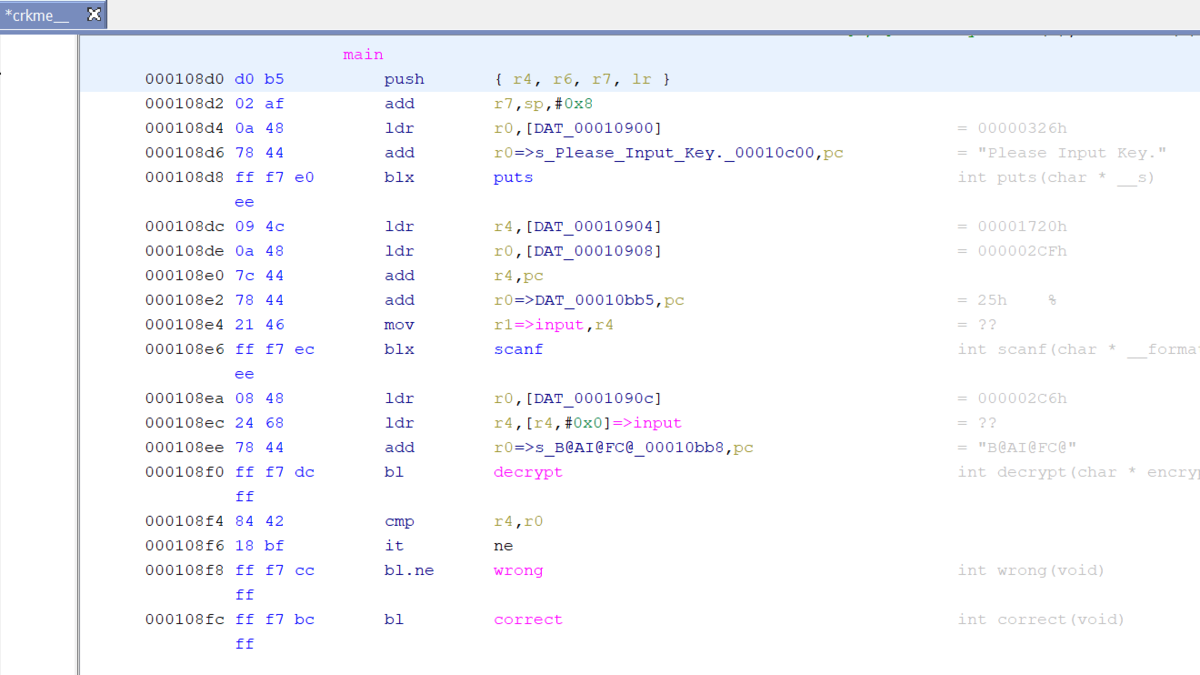1200x675 pixels.
Task: Click address 000108e6
Action: (x=185, y=349)
